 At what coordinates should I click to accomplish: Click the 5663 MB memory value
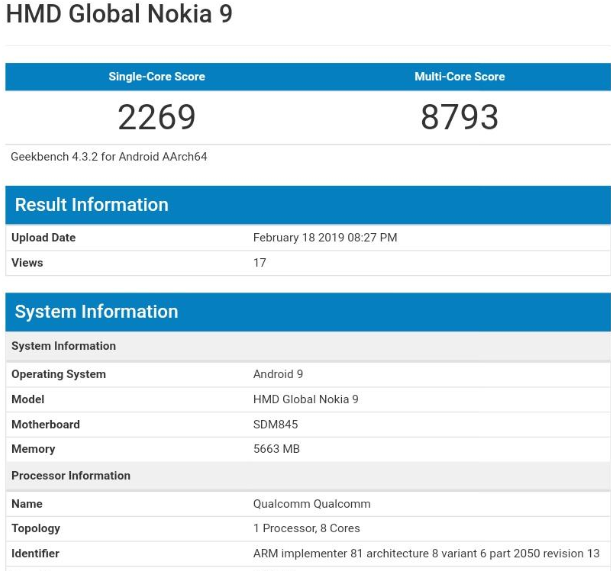pyautogui.click(x=276, y=449)
